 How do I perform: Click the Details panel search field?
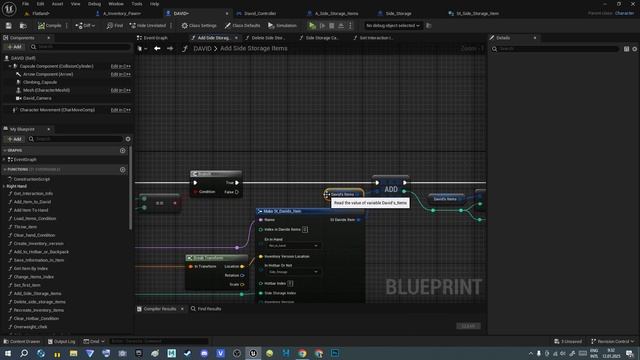[555, 49]
